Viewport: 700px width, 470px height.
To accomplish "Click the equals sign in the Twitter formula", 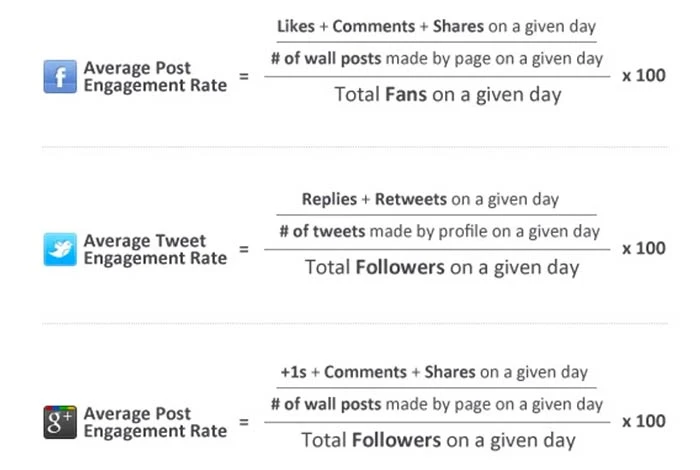I will tap(243, 250).
